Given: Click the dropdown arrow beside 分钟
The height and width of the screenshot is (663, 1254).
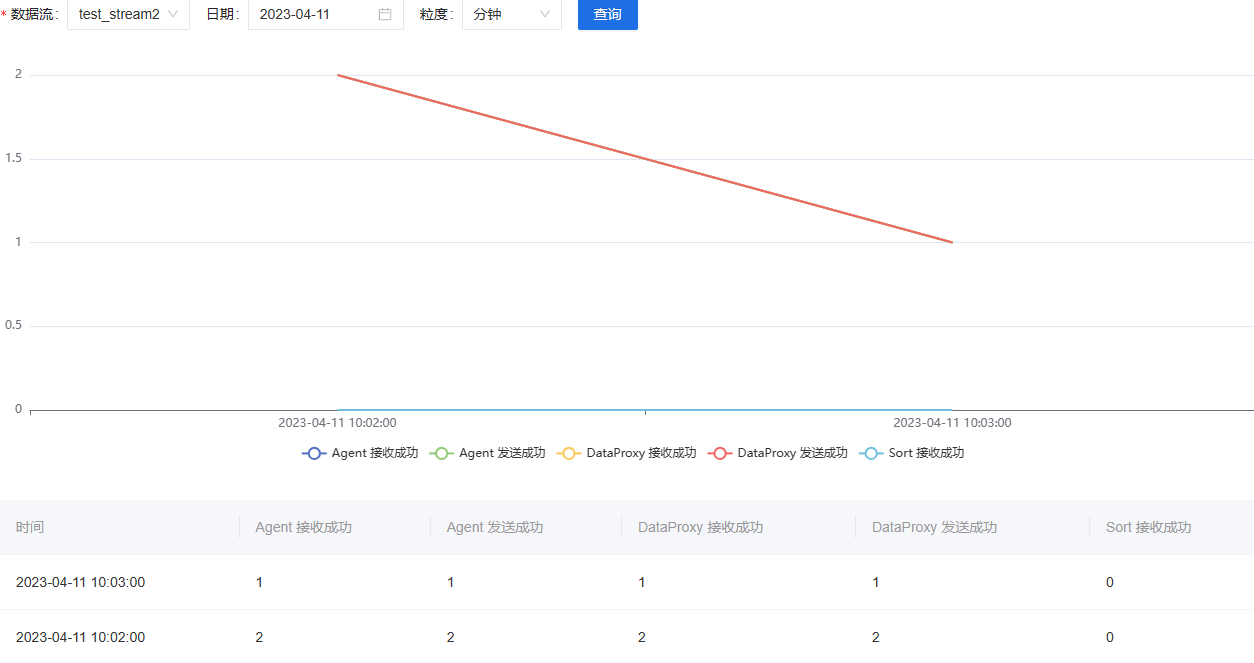Looking at the screenshot, I should click(x=545, y=14).
